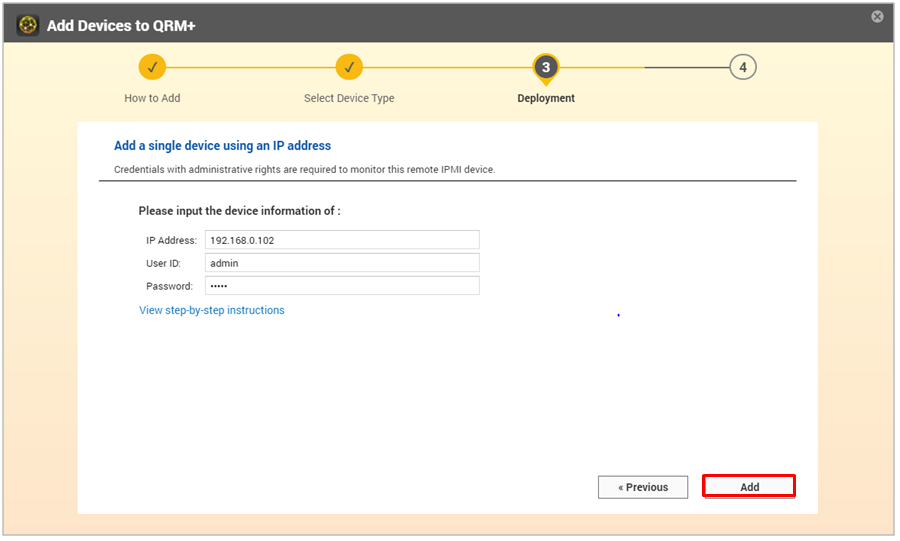Go to Select Device Type step checkmark
This screenshot has width=900, height=541.
click(x=349, y=67)
